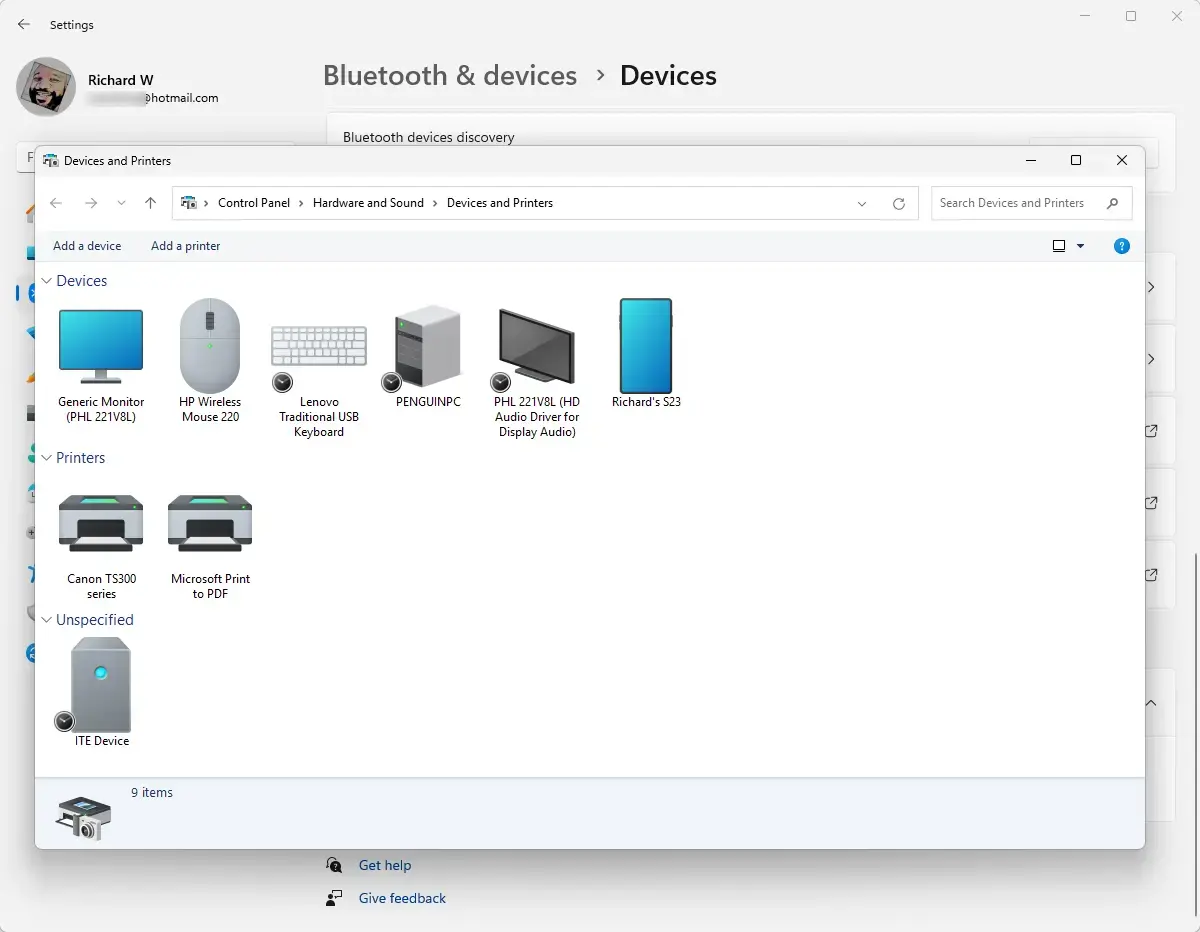Collapse the Devices group
This screenshot has width=1200, height=932.
pos(47,282)
